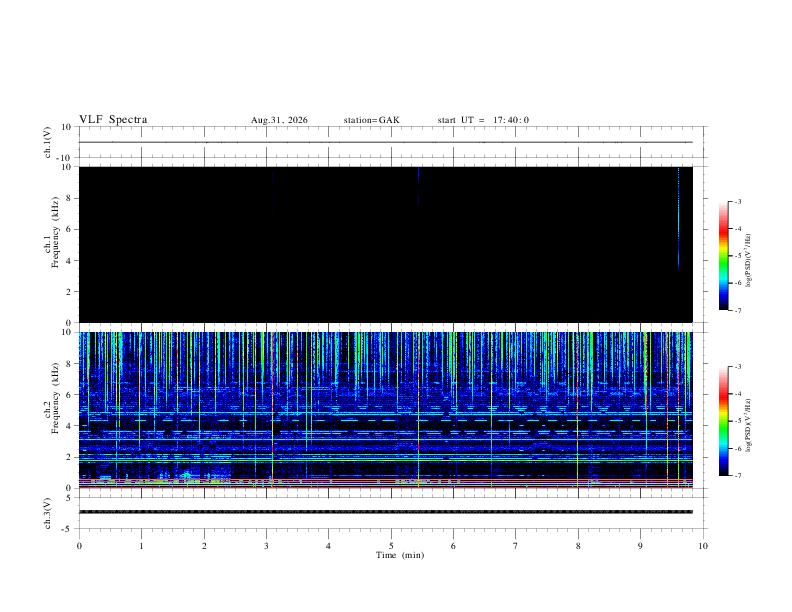Click the ch.1 black spectrogram panel
This screenshot has height=612, width=792.
[x=386, y=244]
